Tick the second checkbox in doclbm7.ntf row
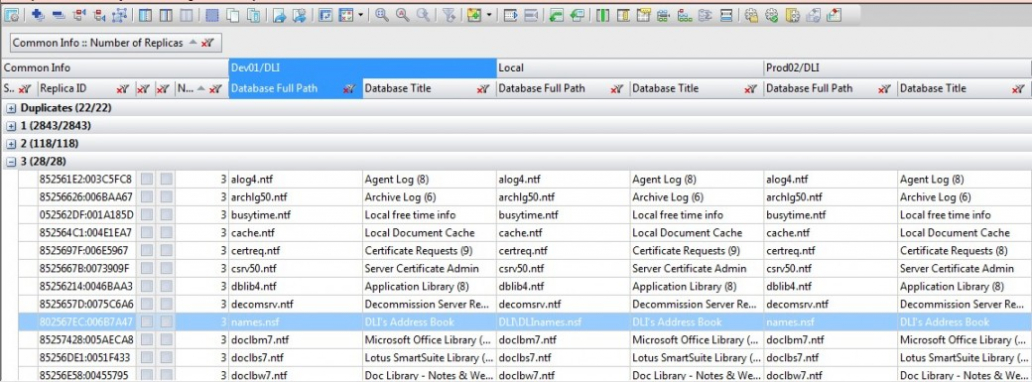Viewport: 1032px width, 382px height. [x=167, y=340]
